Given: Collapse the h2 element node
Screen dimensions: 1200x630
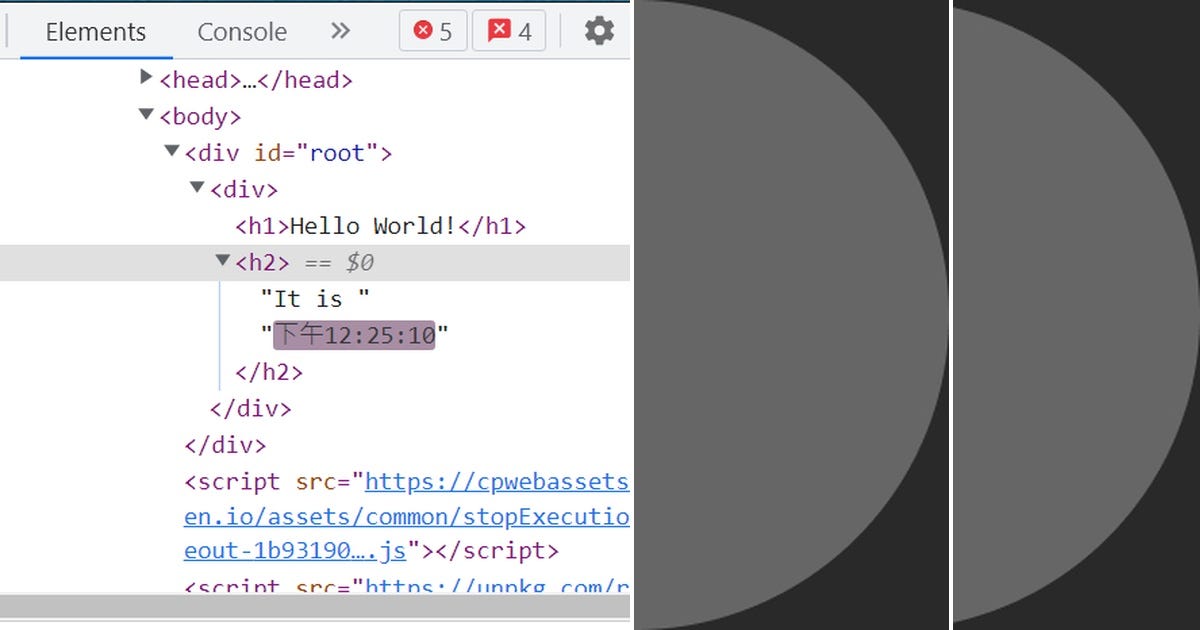Looking at the screenshot, I should [221, 262].
